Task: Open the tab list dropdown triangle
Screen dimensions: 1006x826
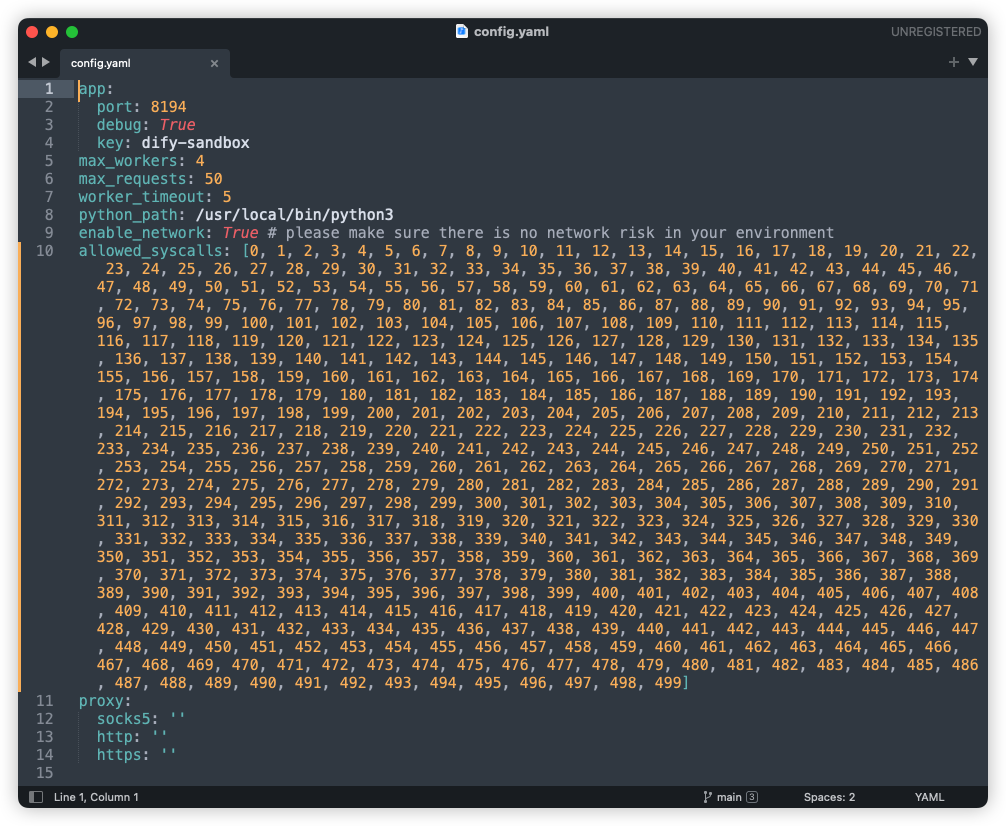Action: pyautogui.click(x=973, y=62)
